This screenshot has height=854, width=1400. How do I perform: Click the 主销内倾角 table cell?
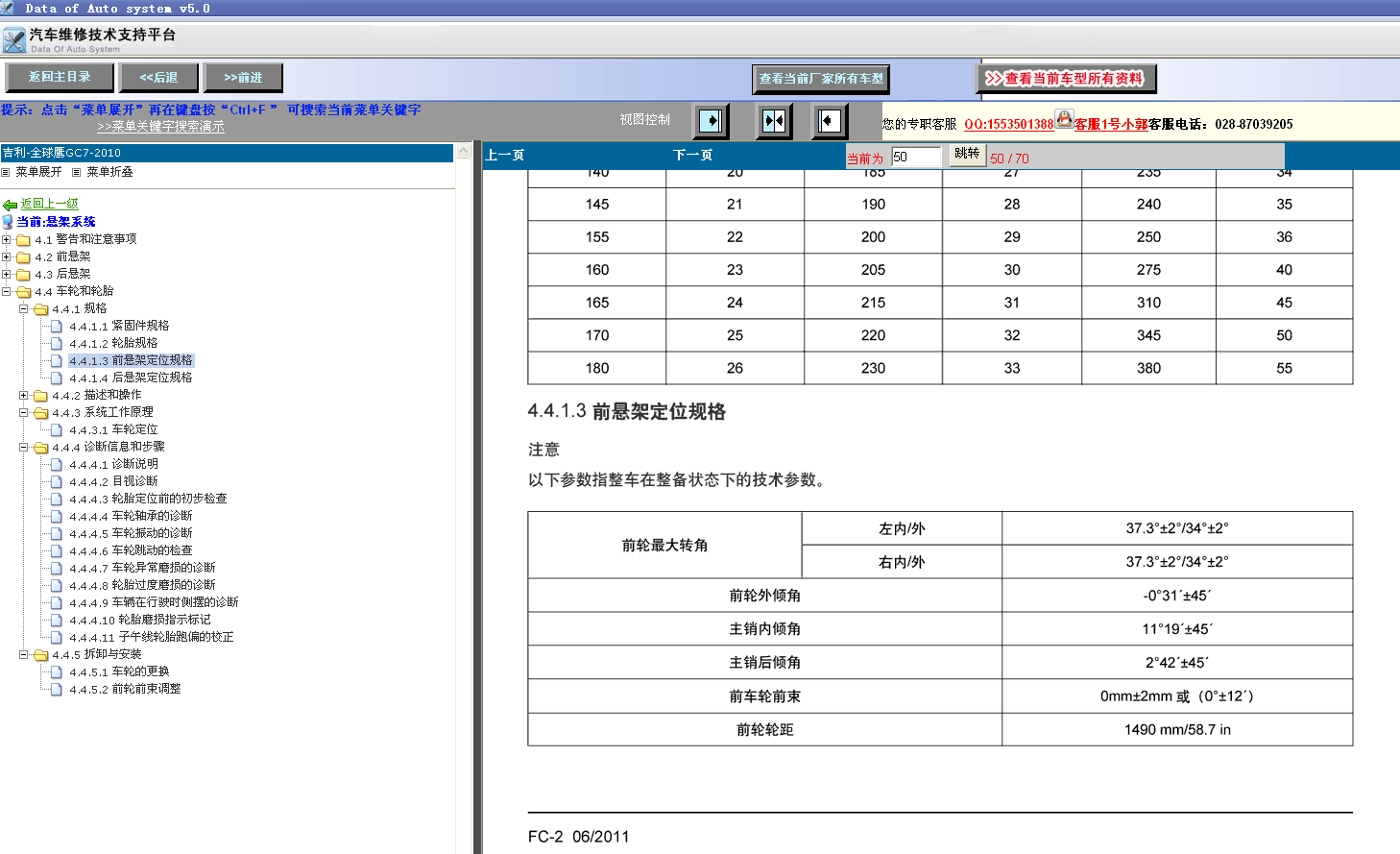pos(764,628)
